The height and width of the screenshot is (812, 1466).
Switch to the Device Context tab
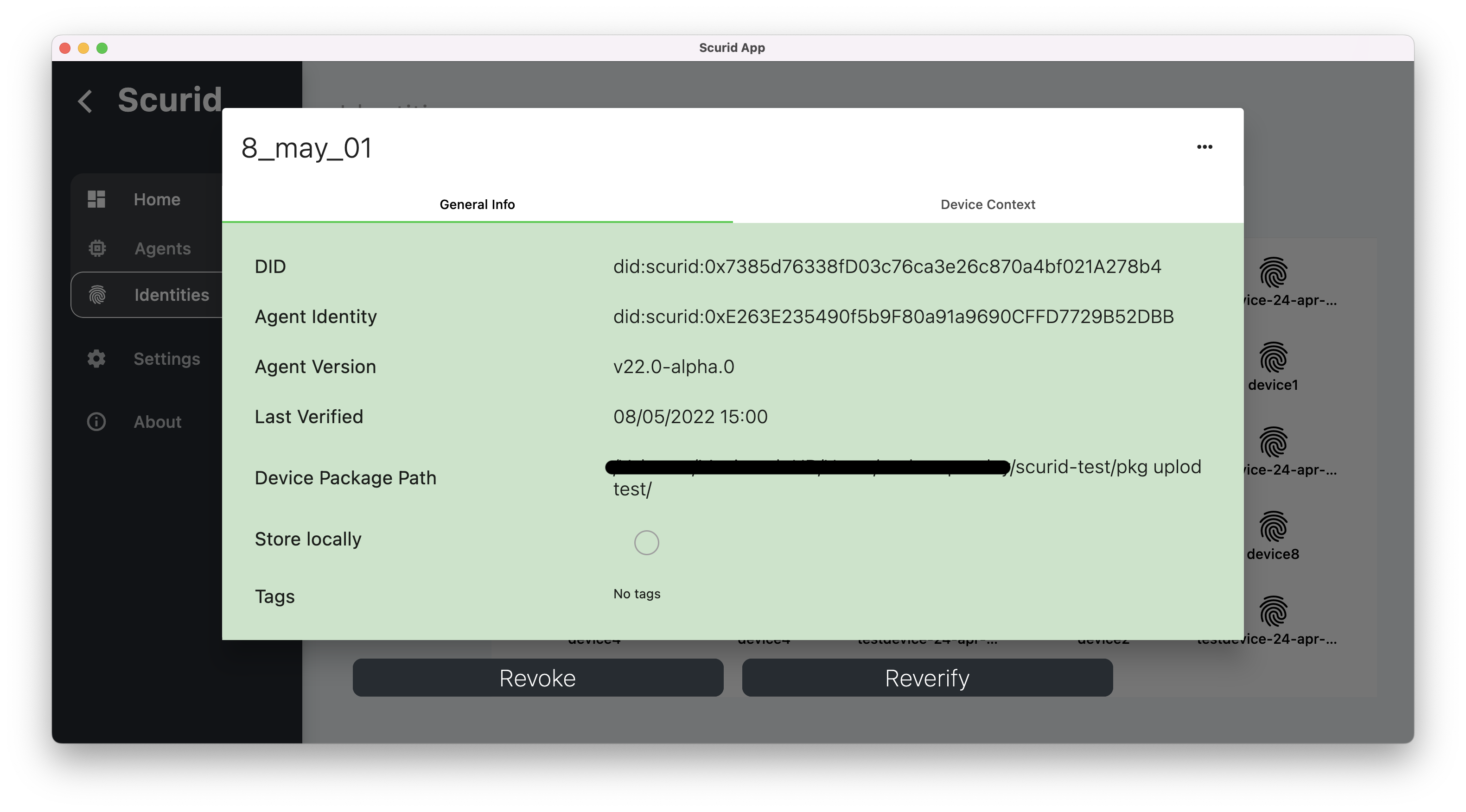click(x=988, y=204)
